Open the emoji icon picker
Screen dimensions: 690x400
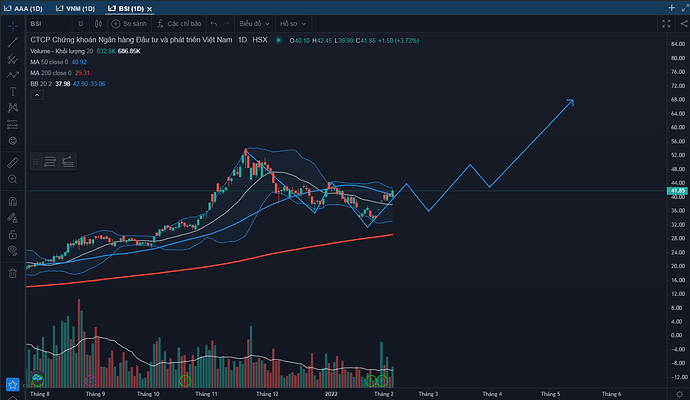click(x=13, y=141)
